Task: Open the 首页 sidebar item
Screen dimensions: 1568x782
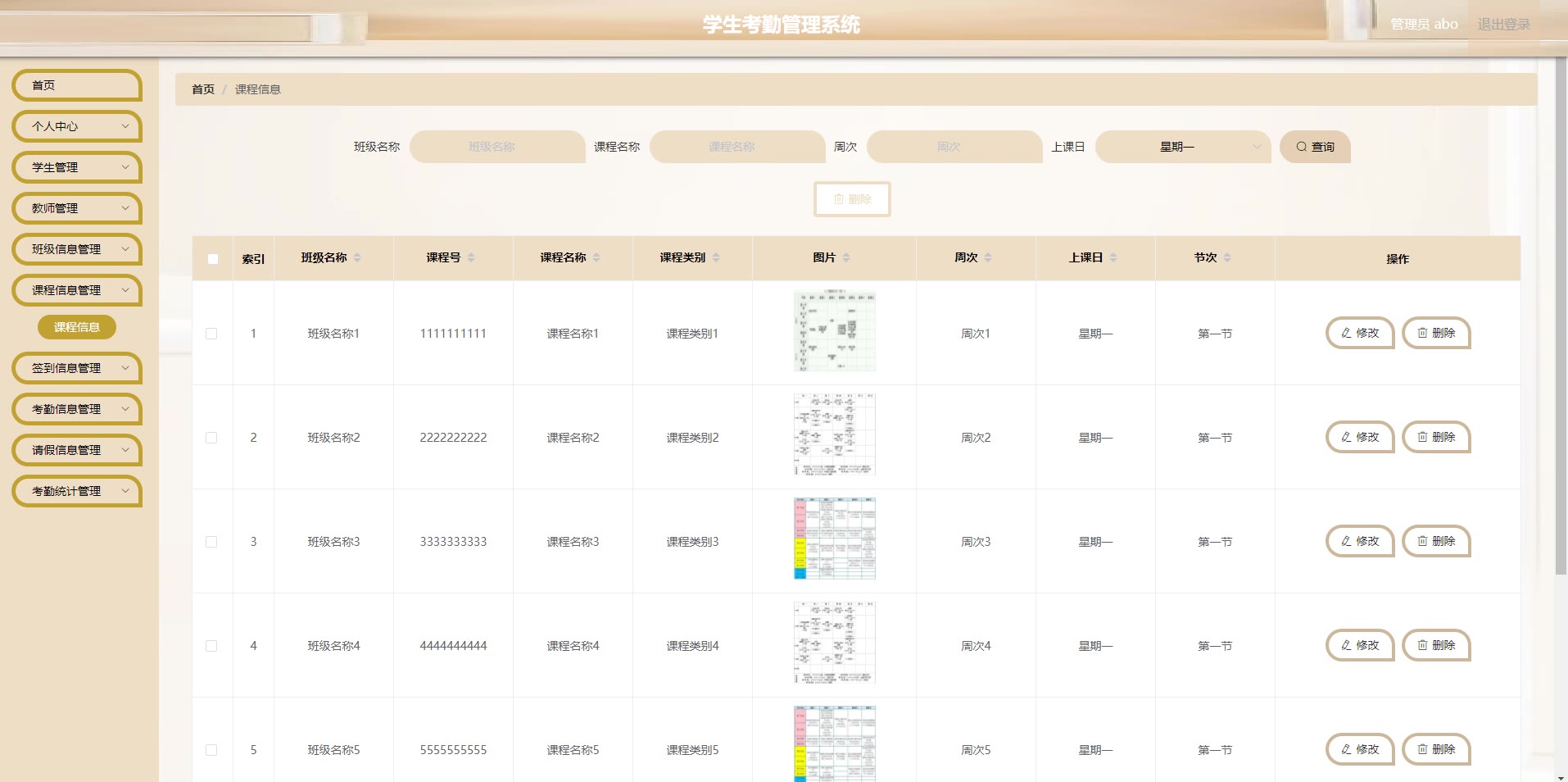Action: click(77, 85)
